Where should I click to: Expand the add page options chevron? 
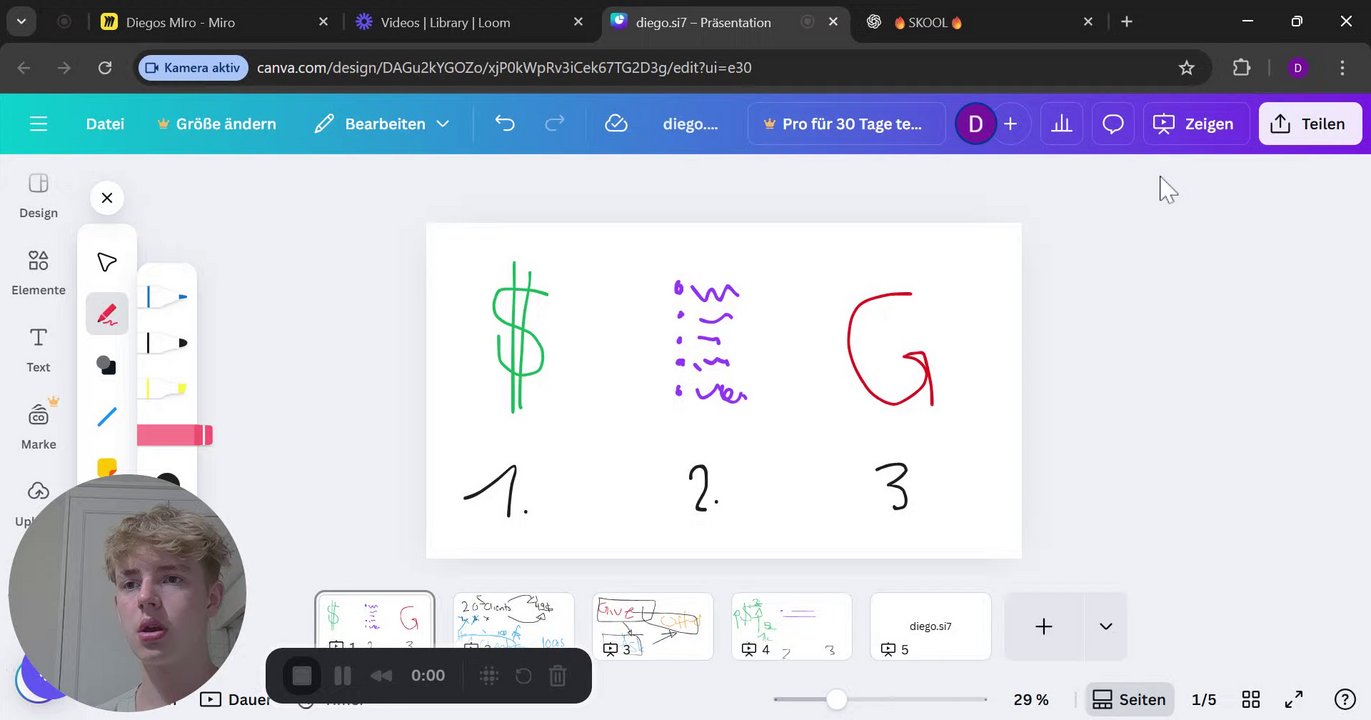tap(1106, 626)
